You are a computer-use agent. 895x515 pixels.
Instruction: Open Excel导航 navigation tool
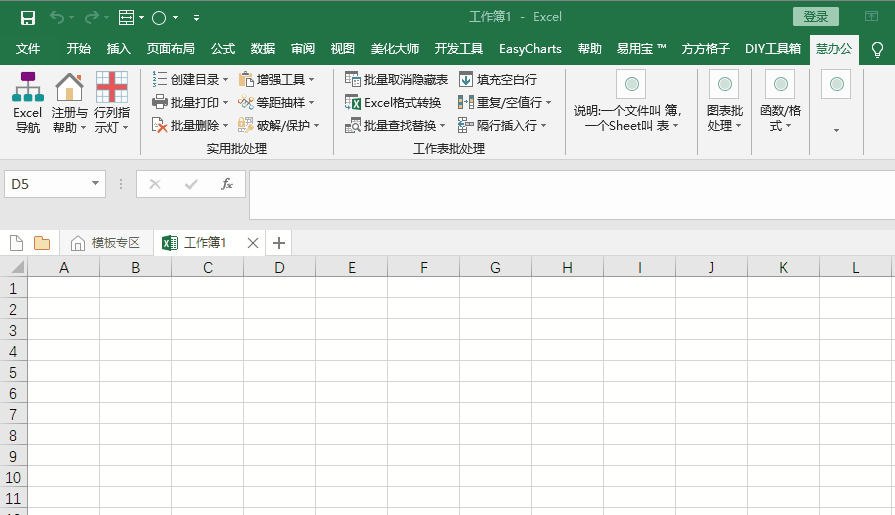27,103
